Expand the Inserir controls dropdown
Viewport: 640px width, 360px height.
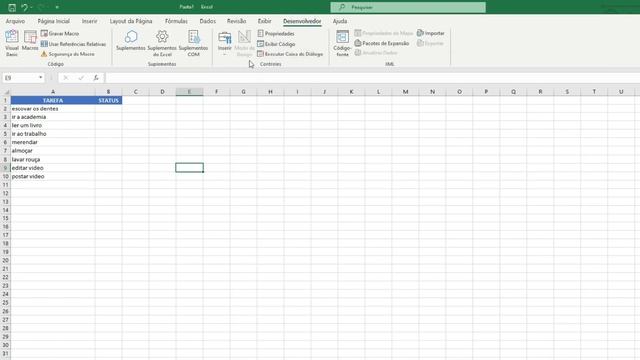pos(224,43)
